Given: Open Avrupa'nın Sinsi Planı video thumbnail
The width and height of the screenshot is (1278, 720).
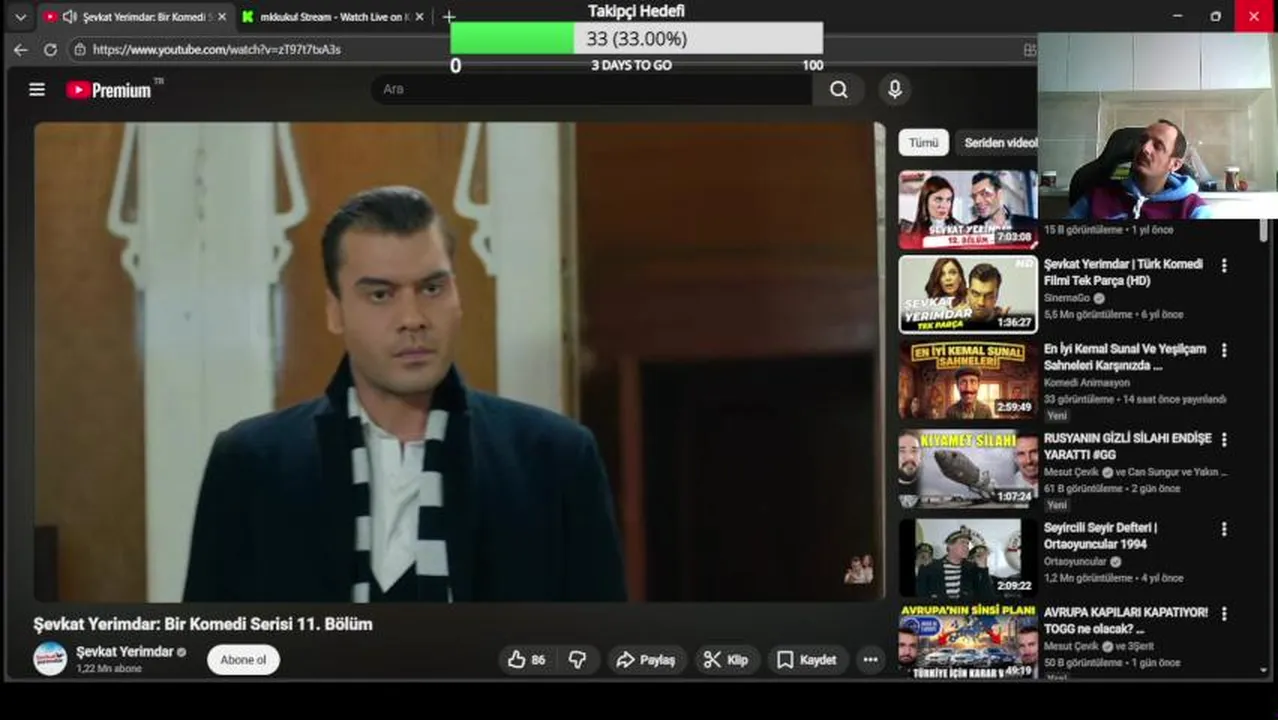Looking at the screenshot, I should (x=967, y=641).
